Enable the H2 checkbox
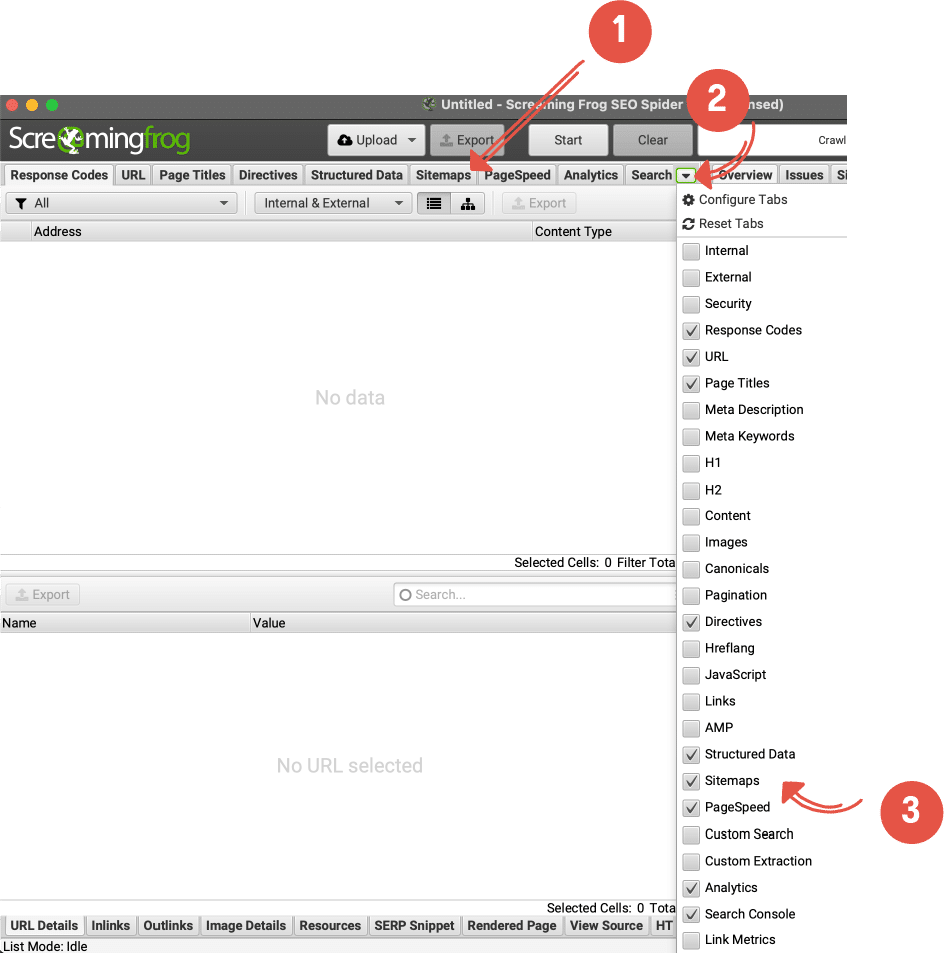944x954 pixels. (x=691, y=490)
